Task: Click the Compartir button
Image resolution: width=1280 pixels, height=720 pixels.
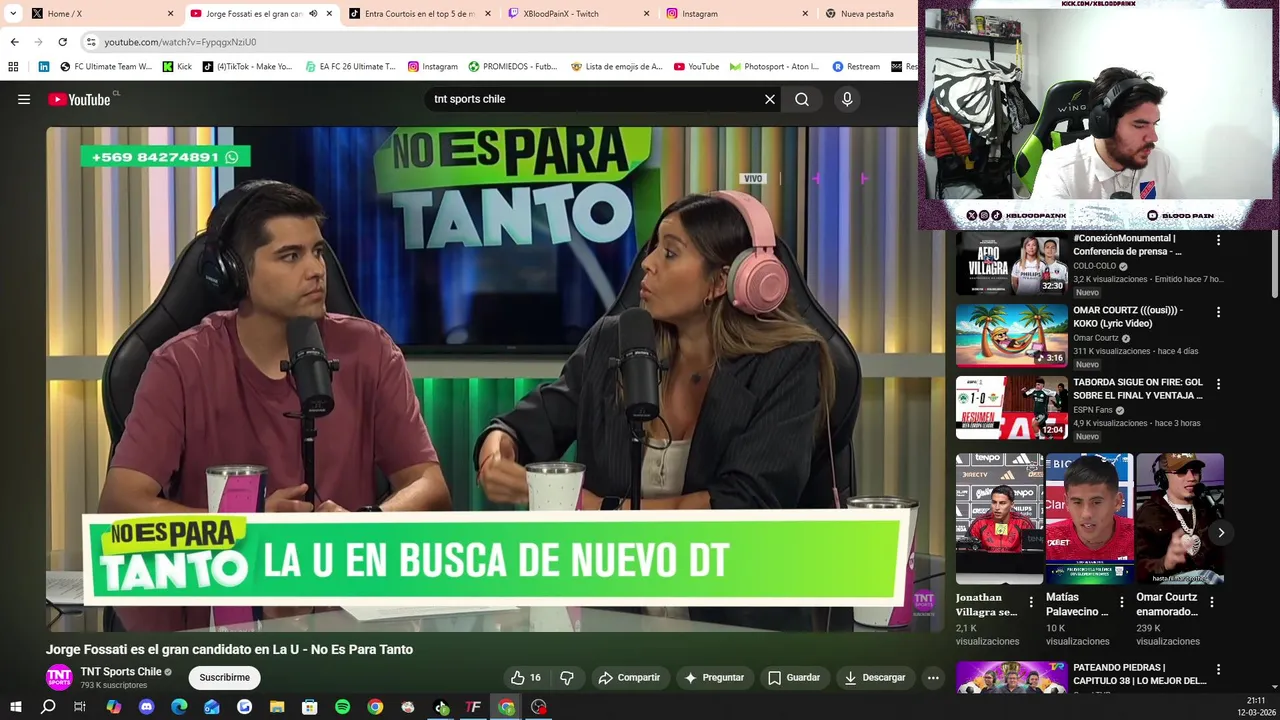Action: 629,677
